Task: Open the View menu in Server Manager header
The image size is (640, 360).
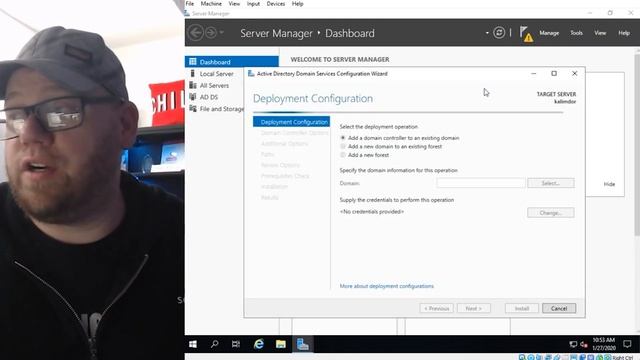Action: coord(600,33)
